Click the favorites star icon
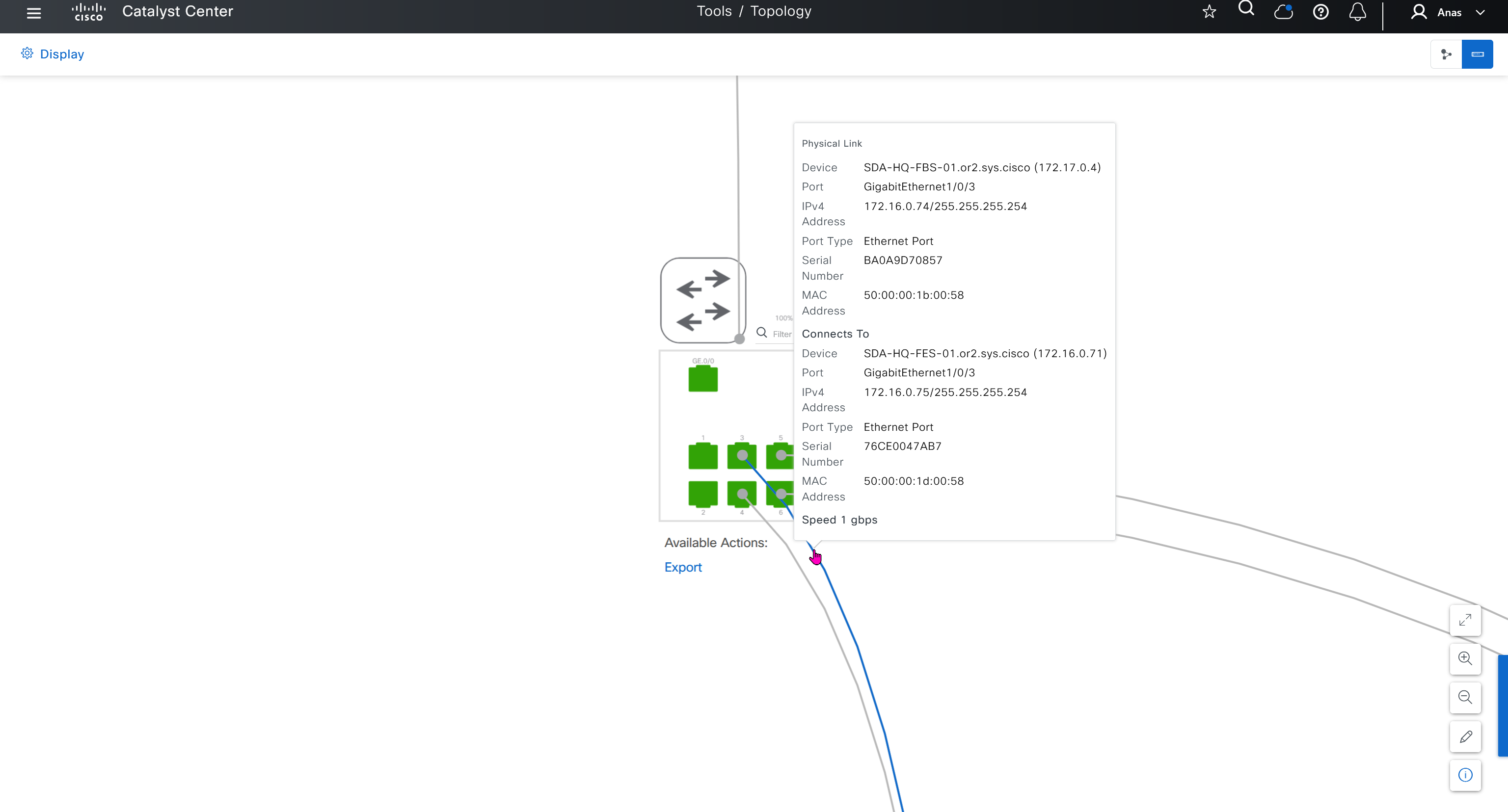 1209,12
